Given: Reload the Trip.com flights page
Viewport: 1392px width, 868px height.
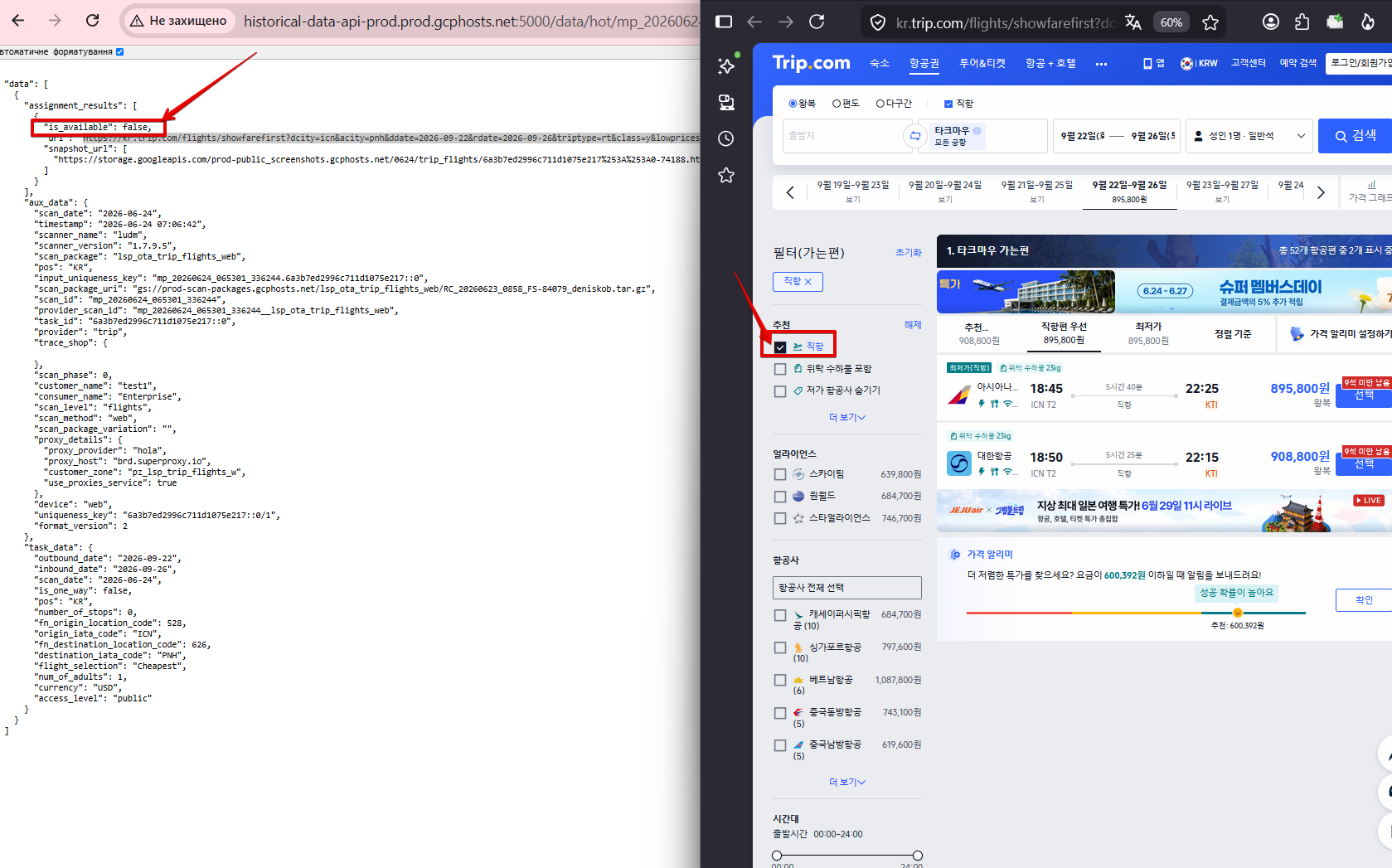Looking at the screenshot, I should coord(817,22).
